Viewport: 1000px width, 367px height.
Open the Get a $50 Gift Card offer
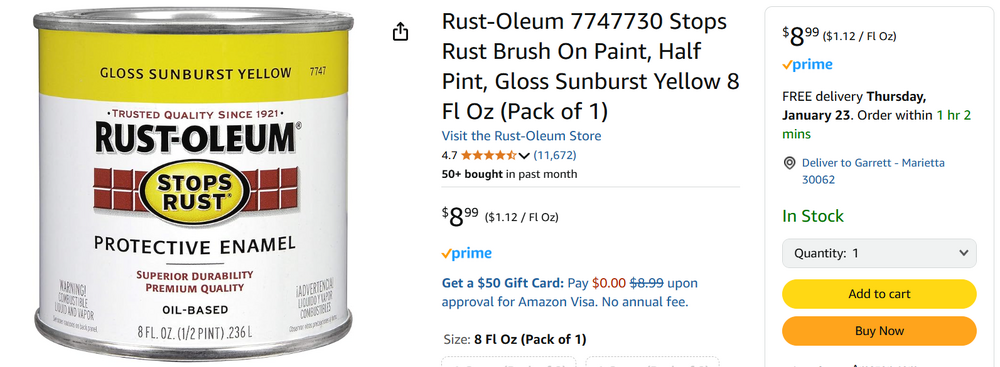503,283
